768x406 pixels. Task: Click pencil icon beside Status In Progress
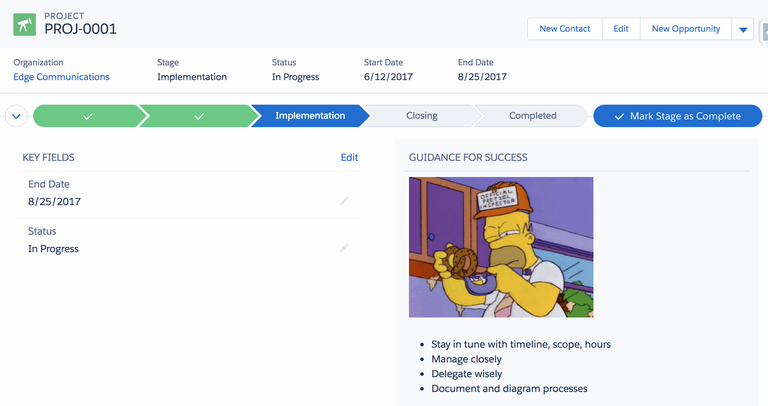click(x=344, y=248)
